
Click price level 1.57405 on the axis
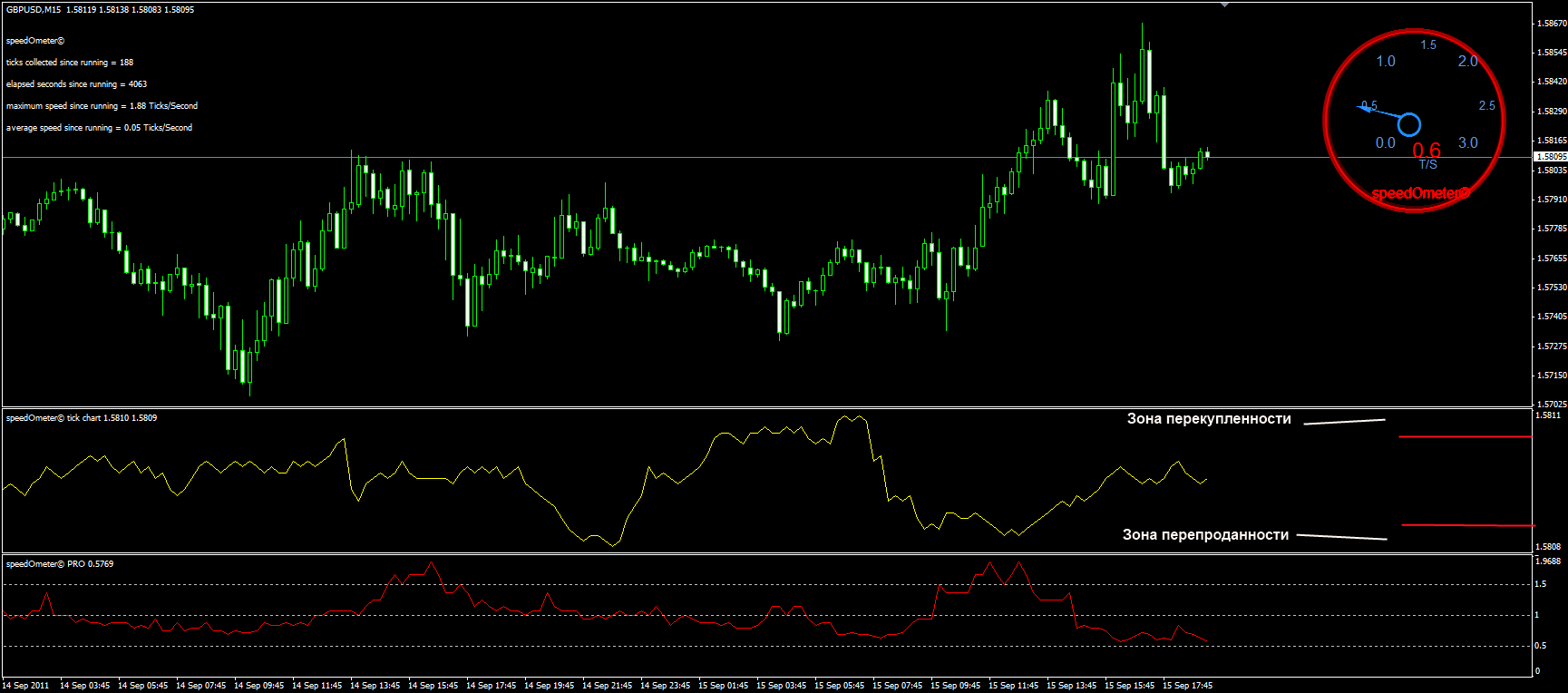click(1553, 317)
